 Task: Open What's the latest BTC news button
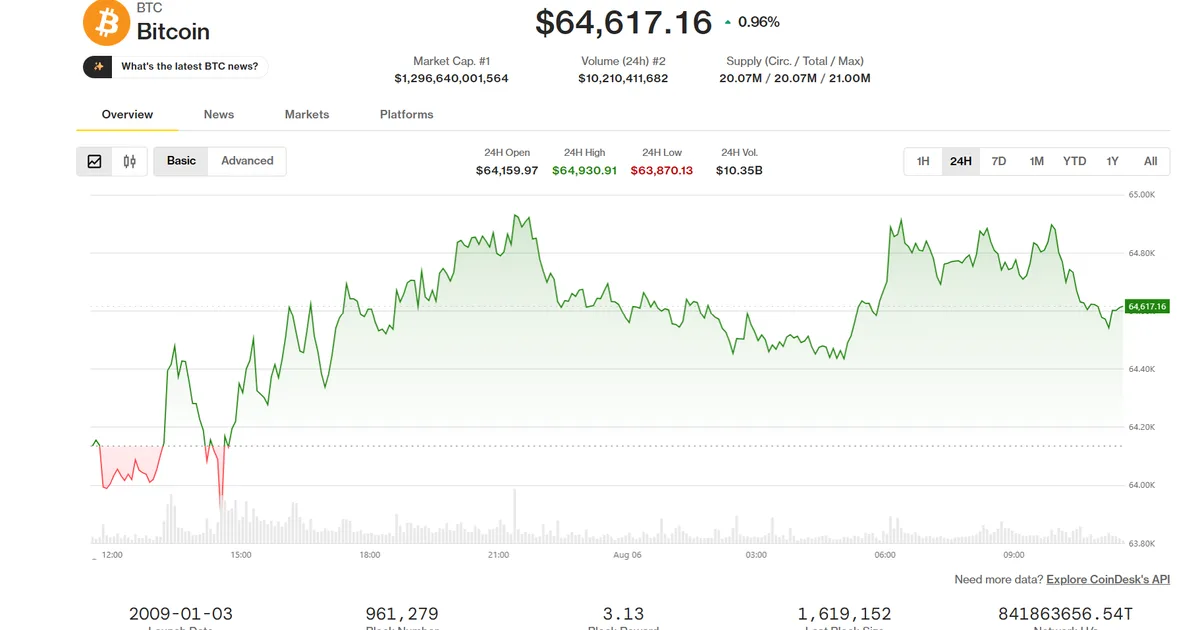click(176, 67)
